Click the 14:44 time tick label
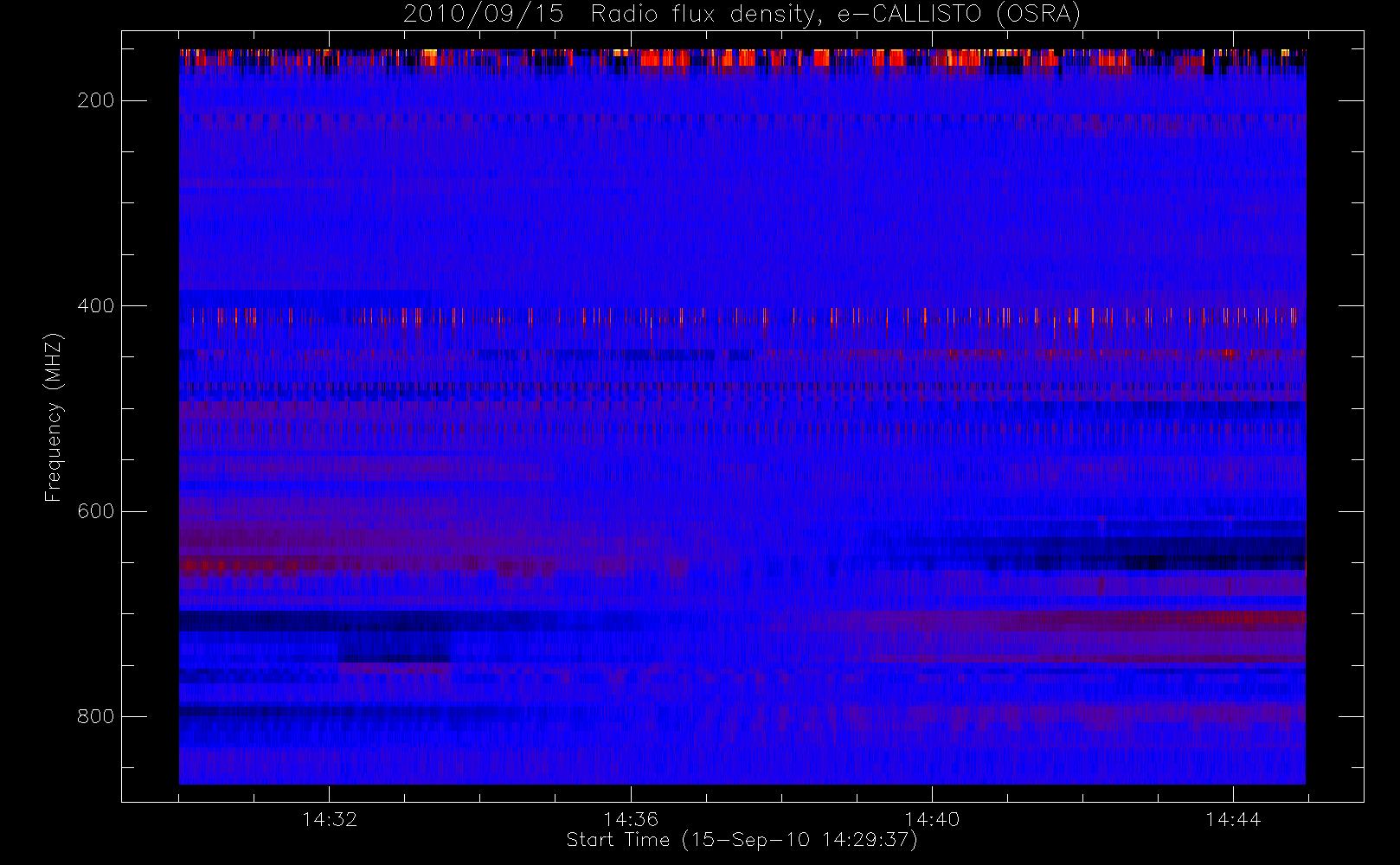The height and width of the screenshot is (865, 1400). 1233,819
